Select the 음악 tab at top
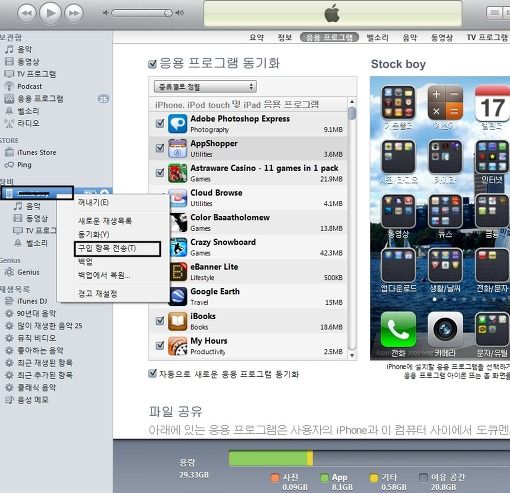Viewport: 510px width, 493px height. pos(410,37)
